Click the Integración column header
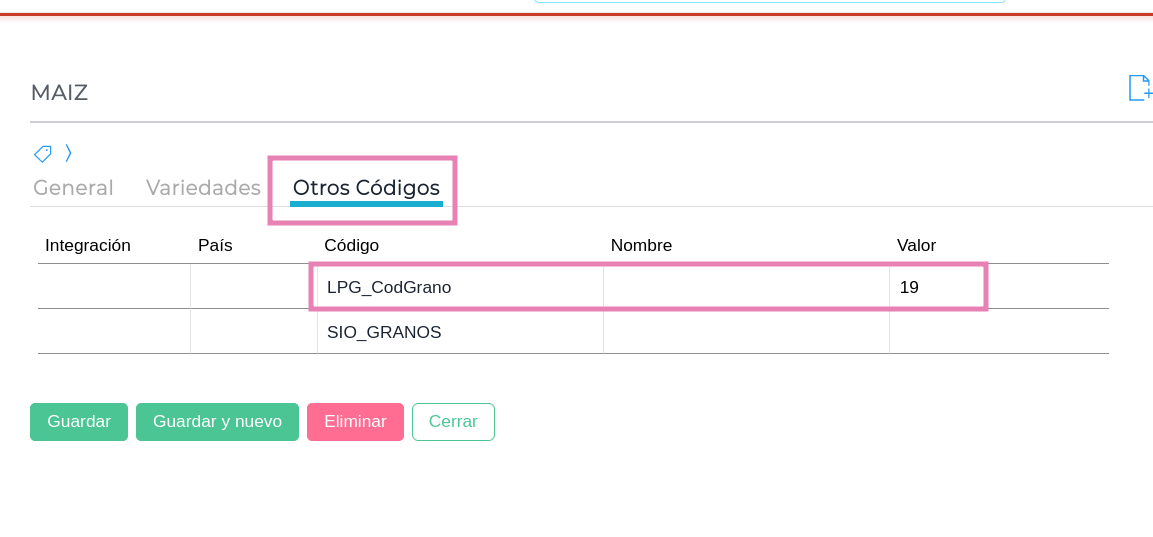 pos(88,245)
